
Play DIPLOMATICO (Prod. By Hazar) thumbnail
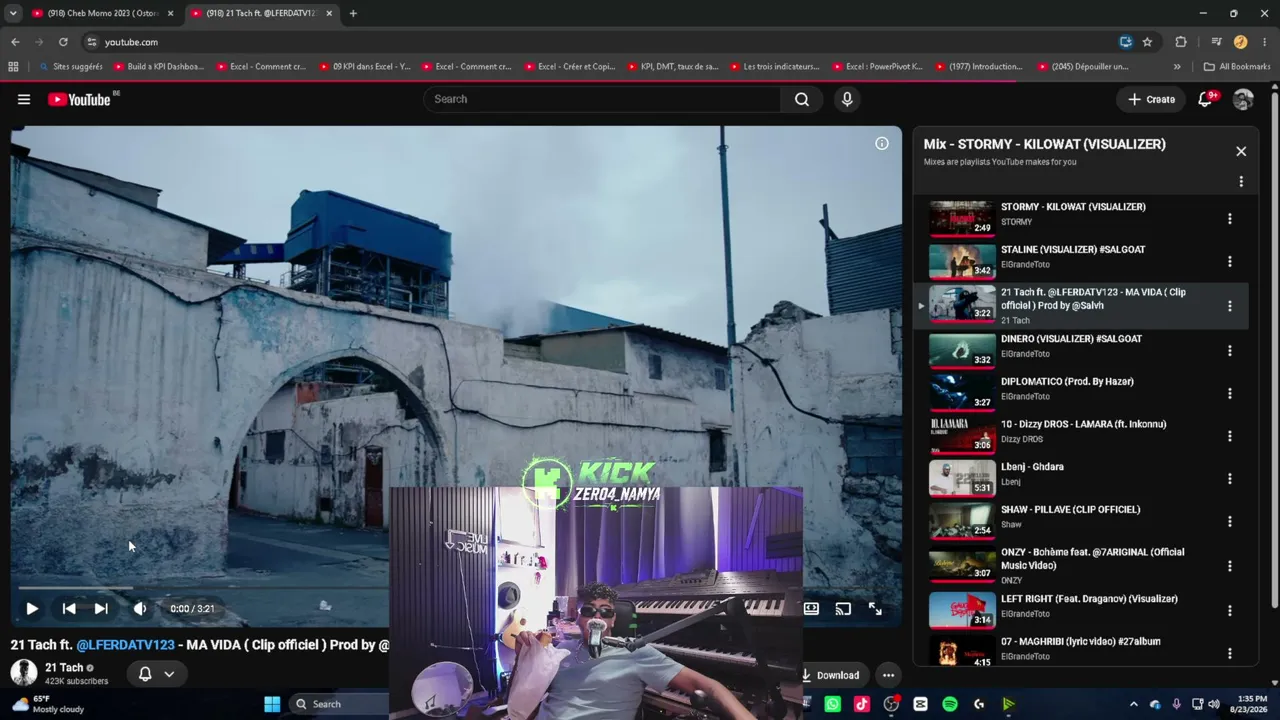pos(962,394)
